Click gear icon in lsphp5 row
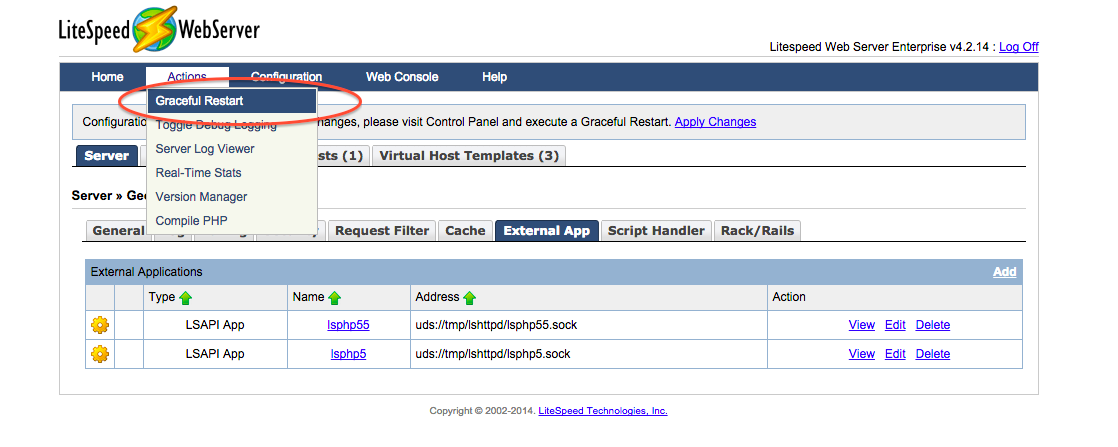Image resolution: width=1118 pixels, height=447 pixels. click(x=100, y=354)
